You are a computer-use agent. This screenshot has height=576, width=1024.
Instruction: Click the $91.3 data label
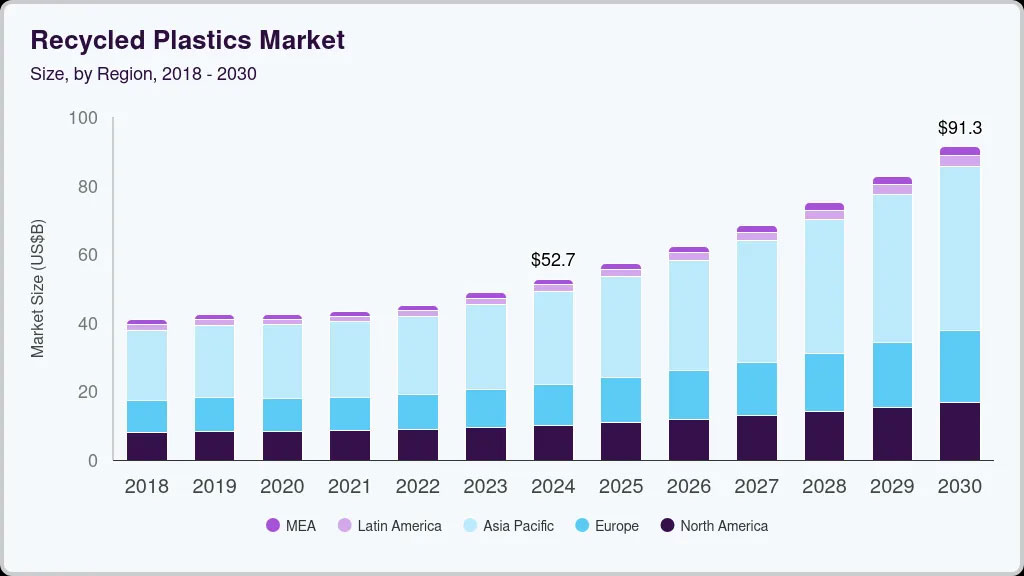coord(959,128)
